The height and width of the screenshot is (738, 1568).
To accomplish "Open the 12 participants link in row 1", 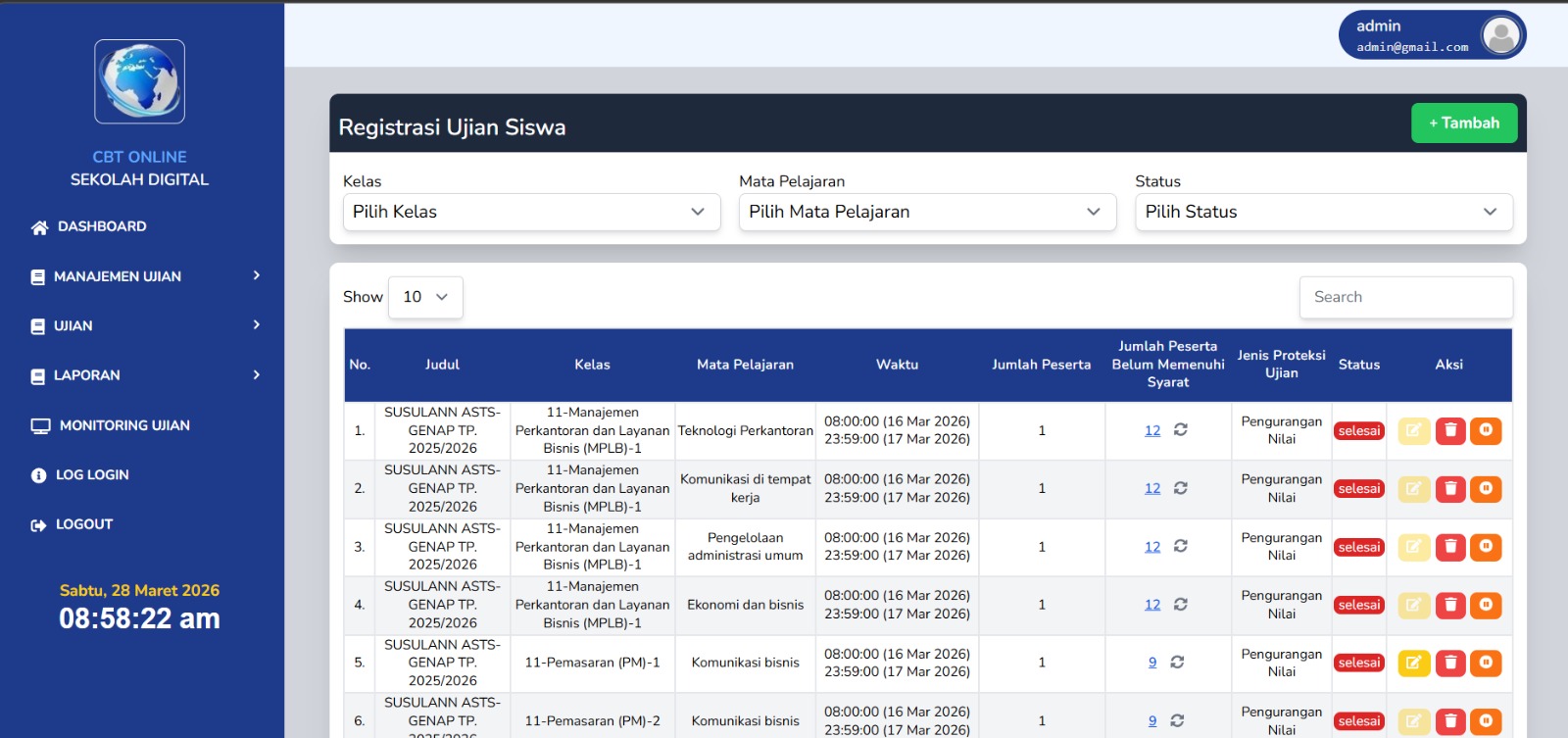I will tap(1152, 431).
